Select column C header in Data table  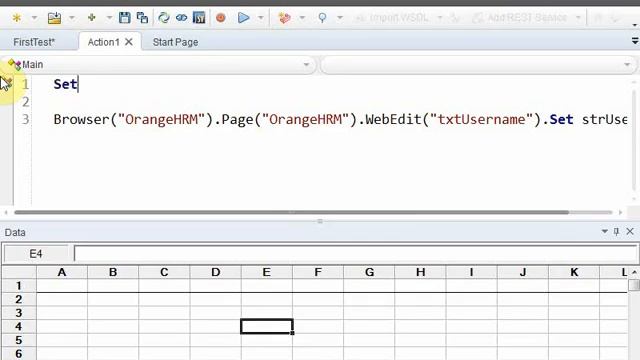164,272
